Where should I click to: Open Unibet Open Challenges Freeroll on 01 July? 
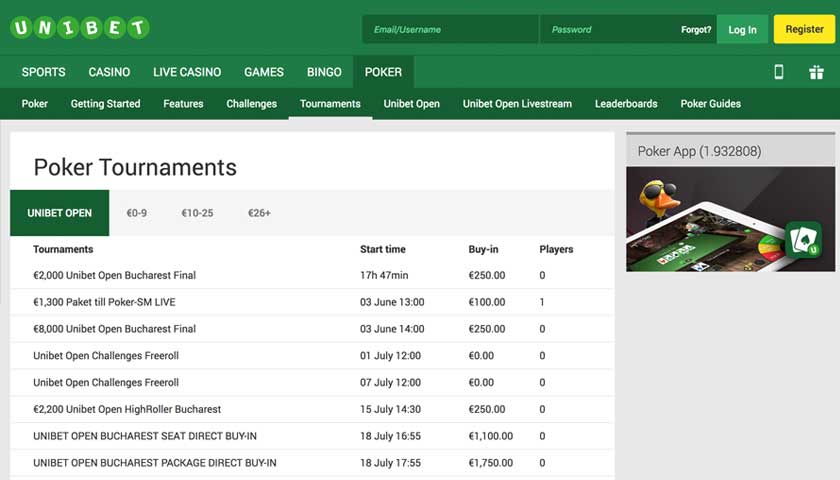click(x=106, y=356)
